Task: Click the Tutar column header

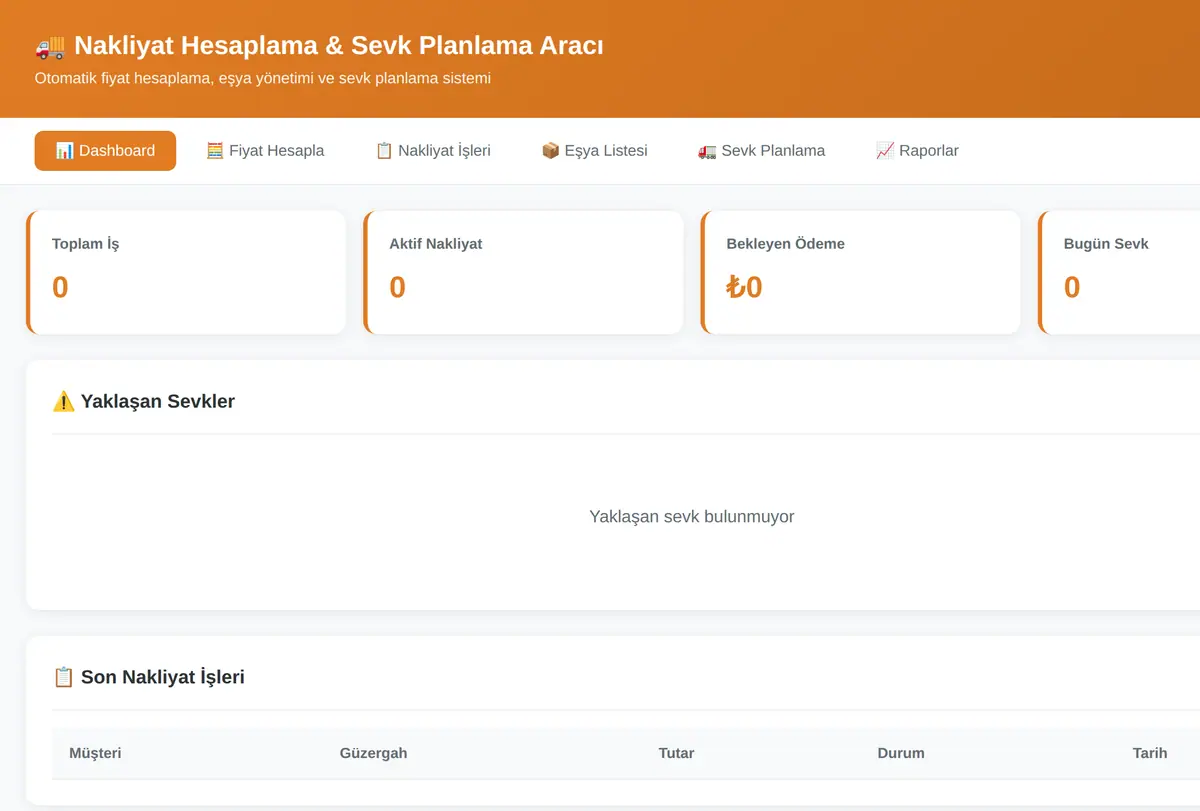Action: point(676,753)
